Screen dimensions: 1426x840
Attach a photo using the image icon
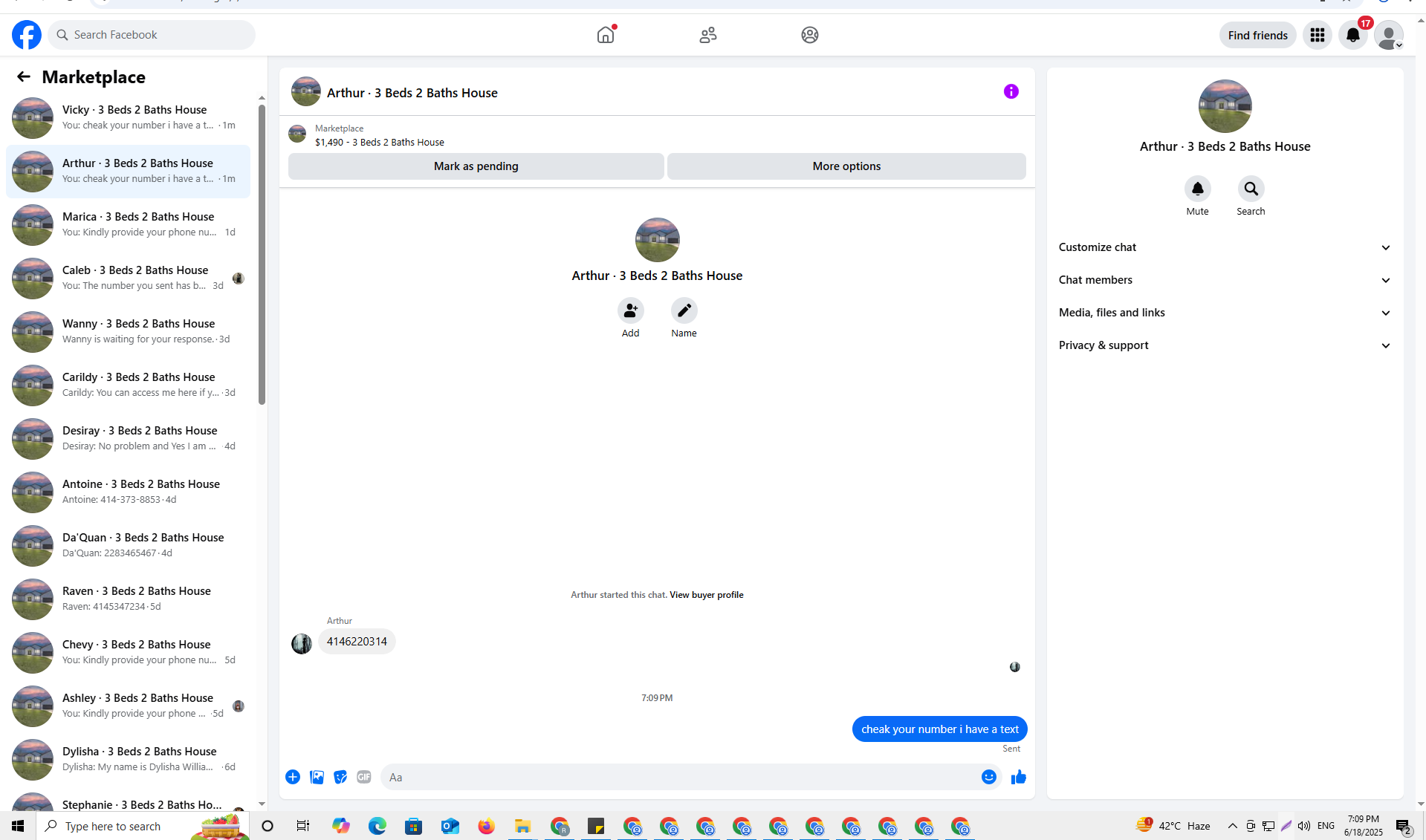317,777
